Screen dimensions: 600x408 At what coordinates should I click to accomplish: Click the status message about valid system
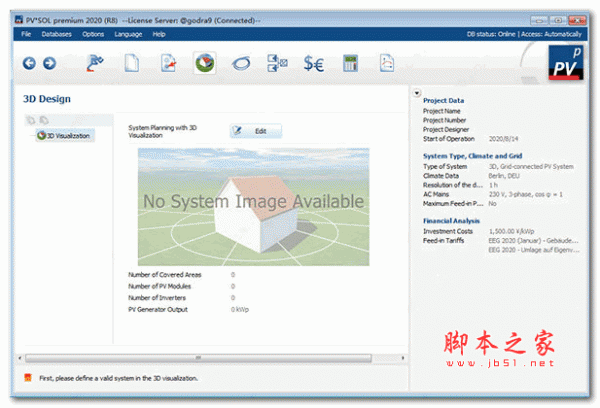(x=119, y=378)
